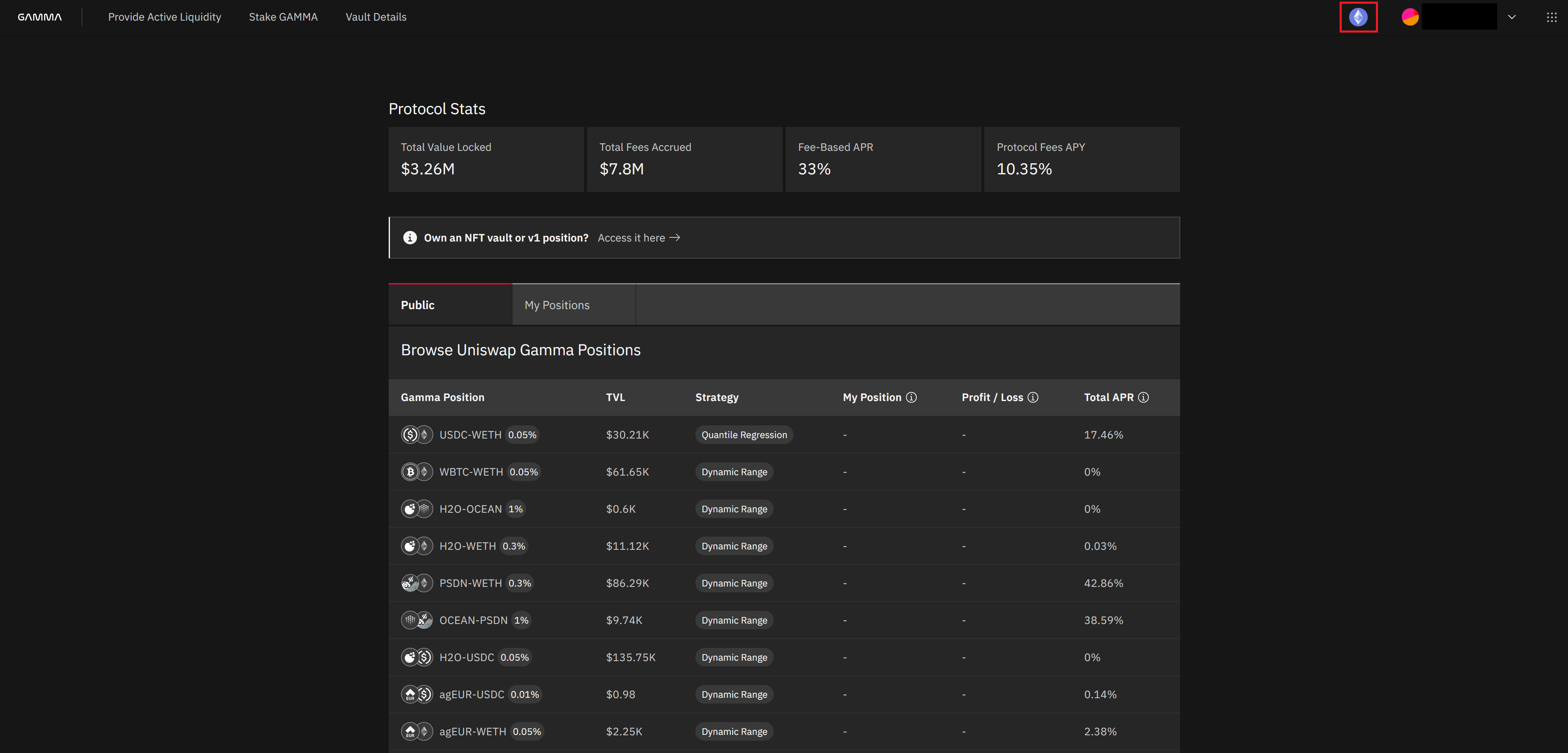The height and width of the screenshot is (753, 1568).
Task: Click the info icon next to My Position
Action: 911,397
